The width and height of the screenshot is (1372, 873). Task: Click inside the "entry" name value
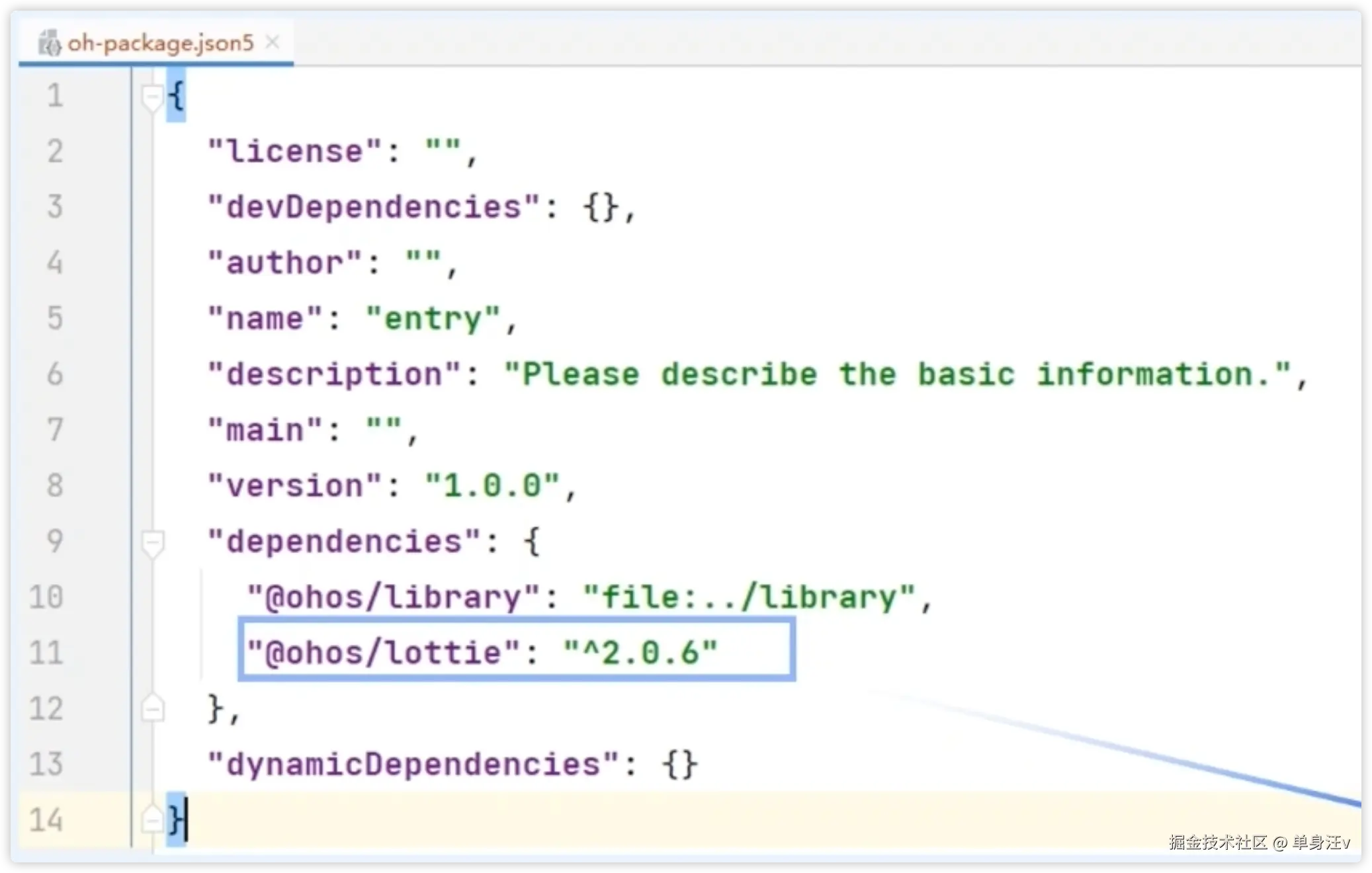[433, 319]
